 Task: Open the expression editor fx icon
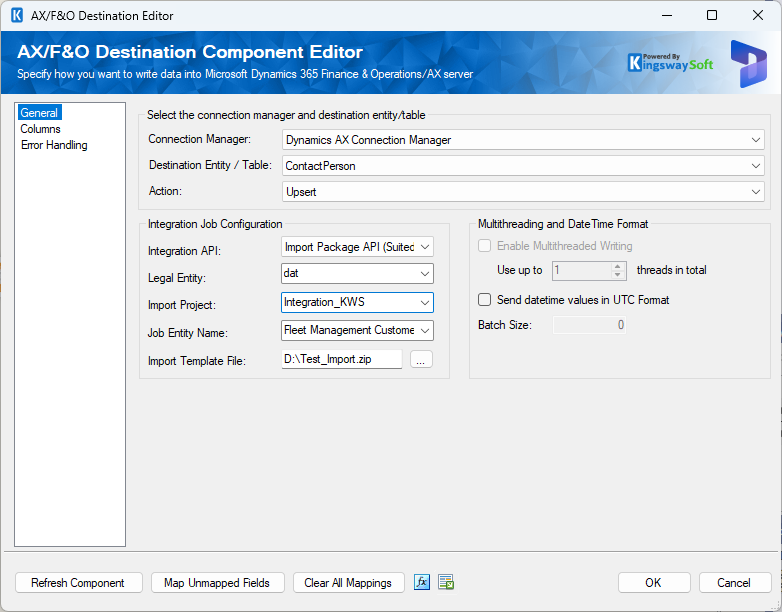[x=422, y=582]
